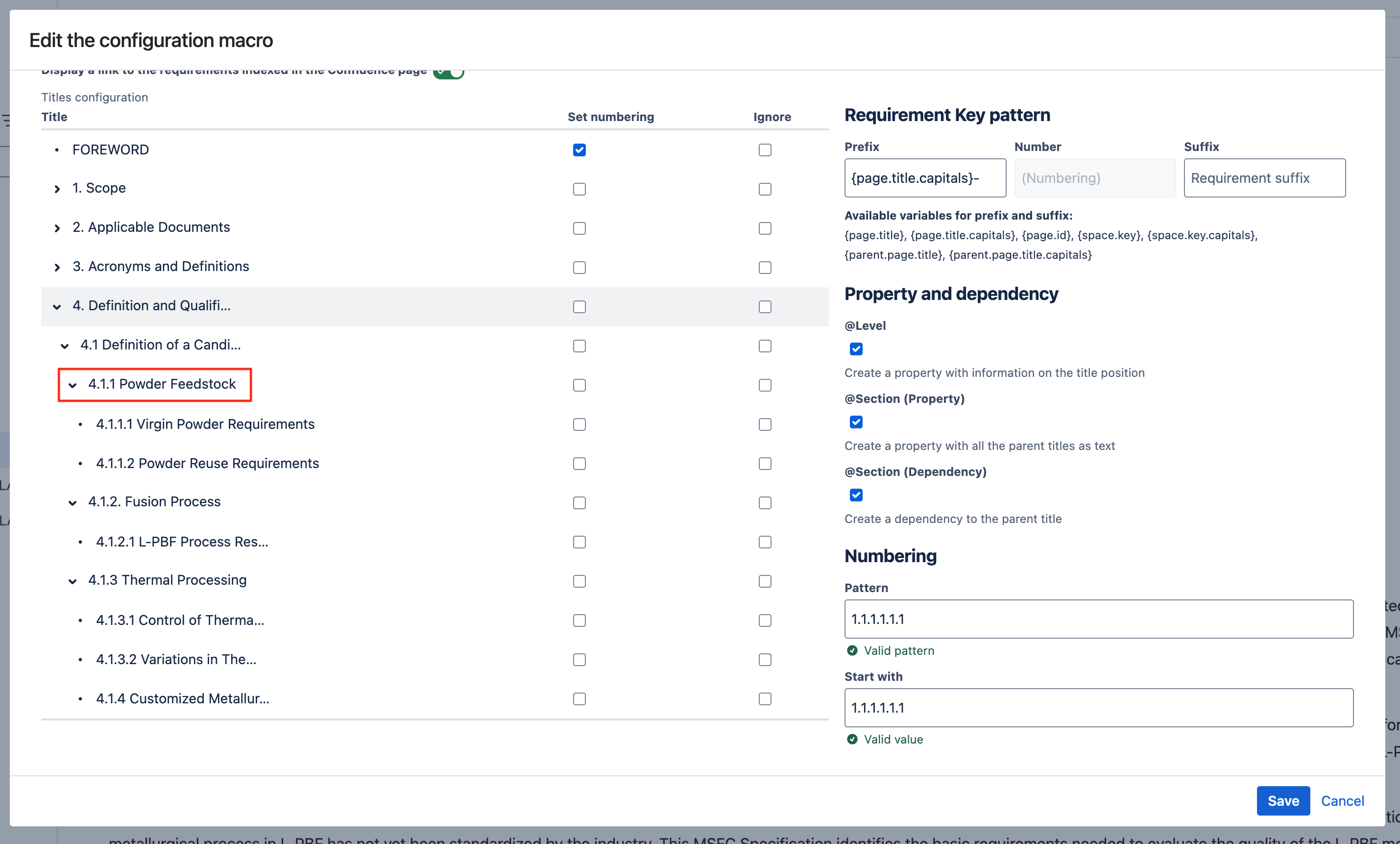
Task: Collapse 4.1.2. Fusion Process chevron
Action: (x=72, y=502)
